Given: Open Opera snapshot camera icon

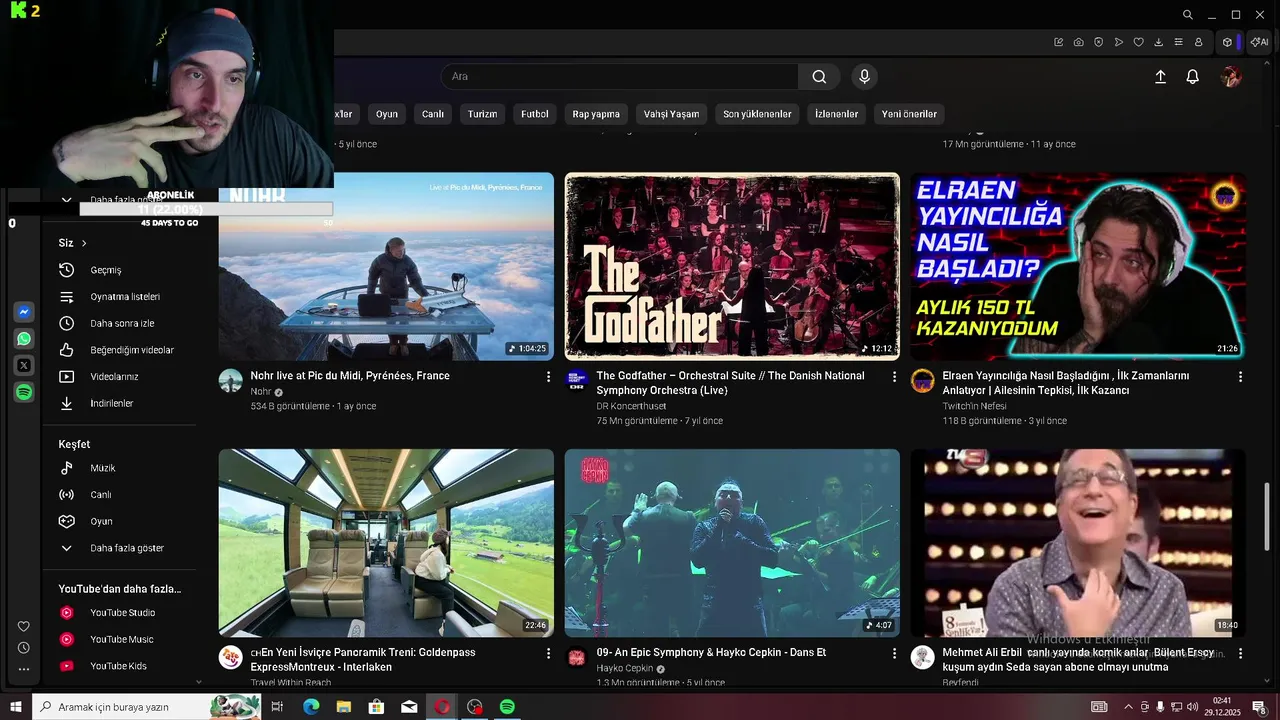Looking at the screenshot, I should click(1078, 42).
